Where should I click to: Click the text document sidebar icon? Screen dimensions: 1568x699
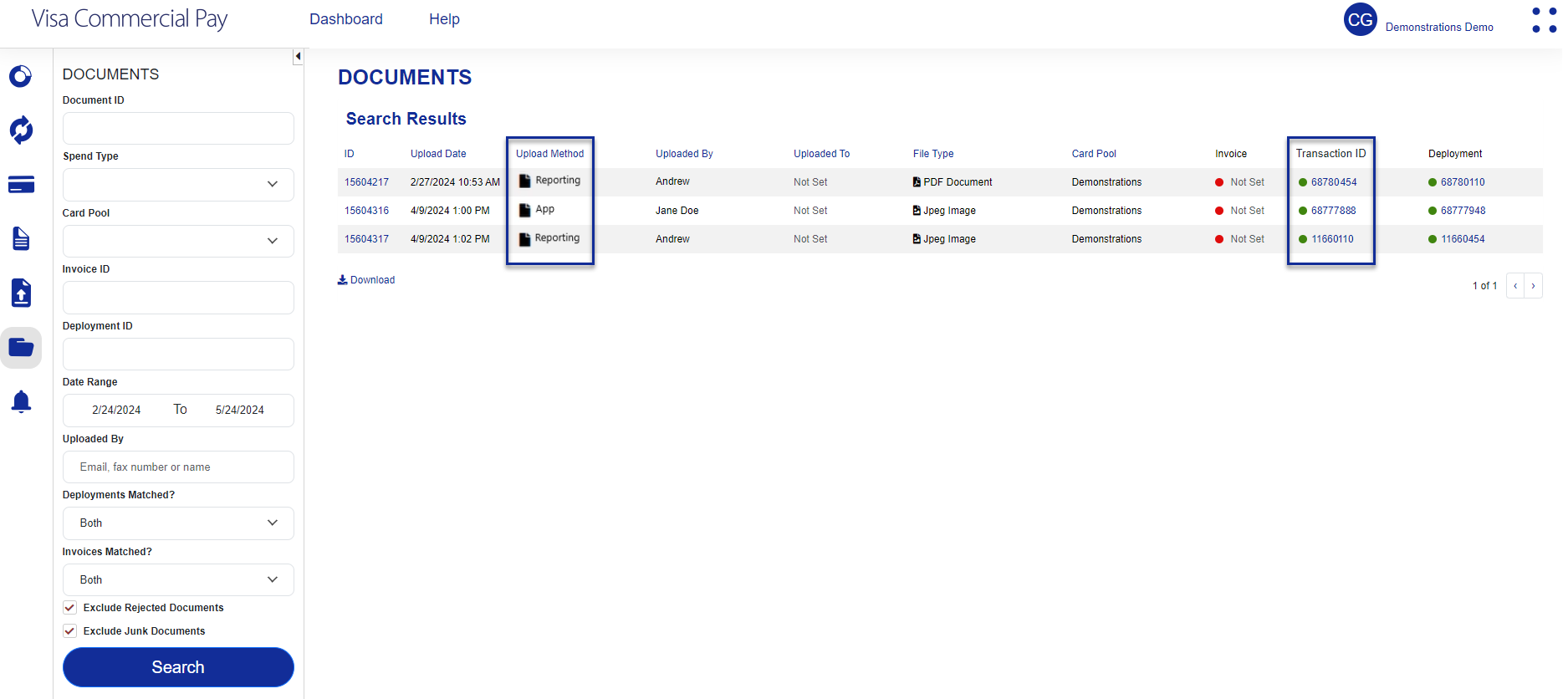click(x=21, y=239)
